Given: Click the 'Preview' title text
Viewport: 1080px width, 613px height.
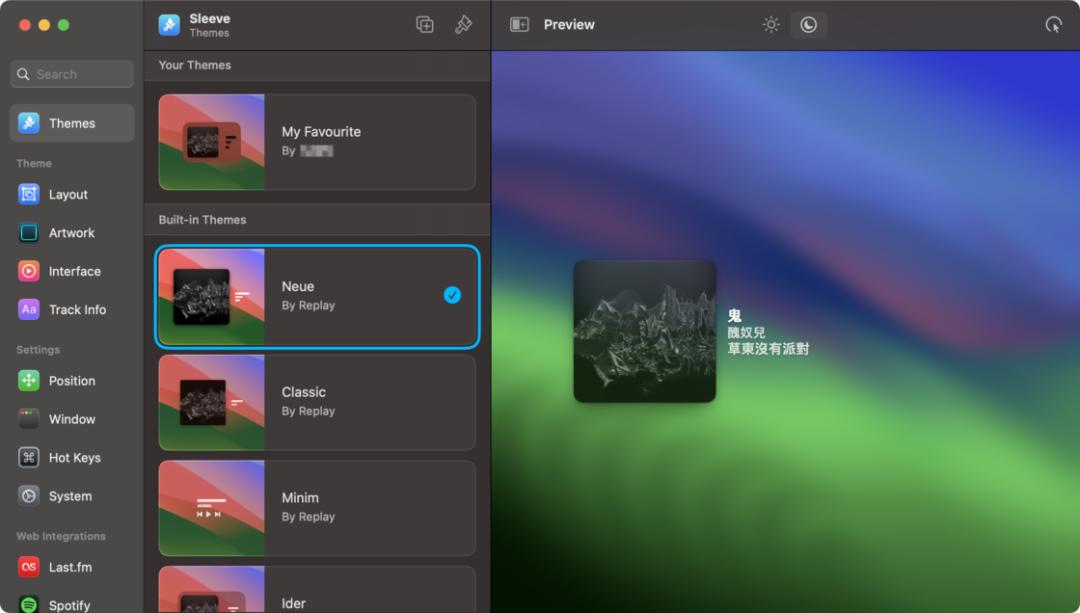Looking at the screenshot, I should pyautogui.click(x=569, y=25).
